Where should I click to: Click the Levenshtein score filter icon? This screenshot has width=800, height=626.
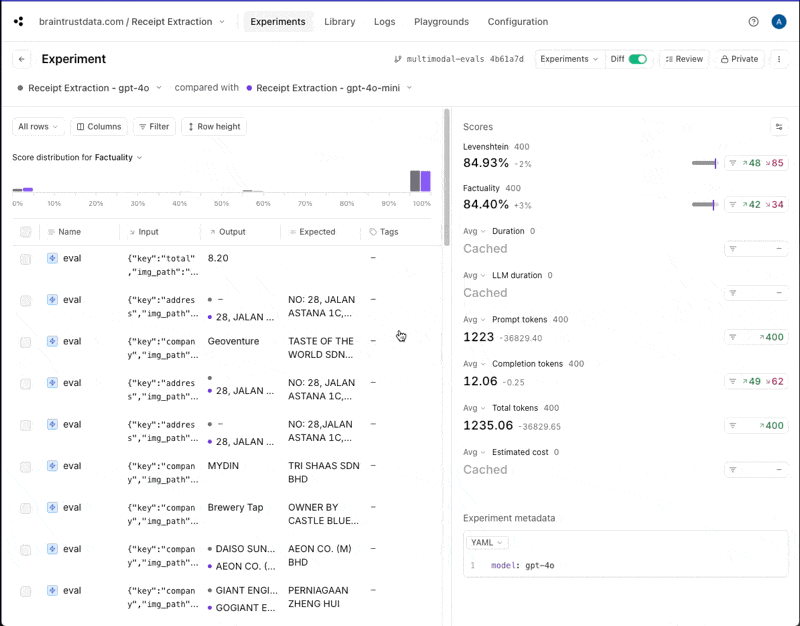(732, 163)
